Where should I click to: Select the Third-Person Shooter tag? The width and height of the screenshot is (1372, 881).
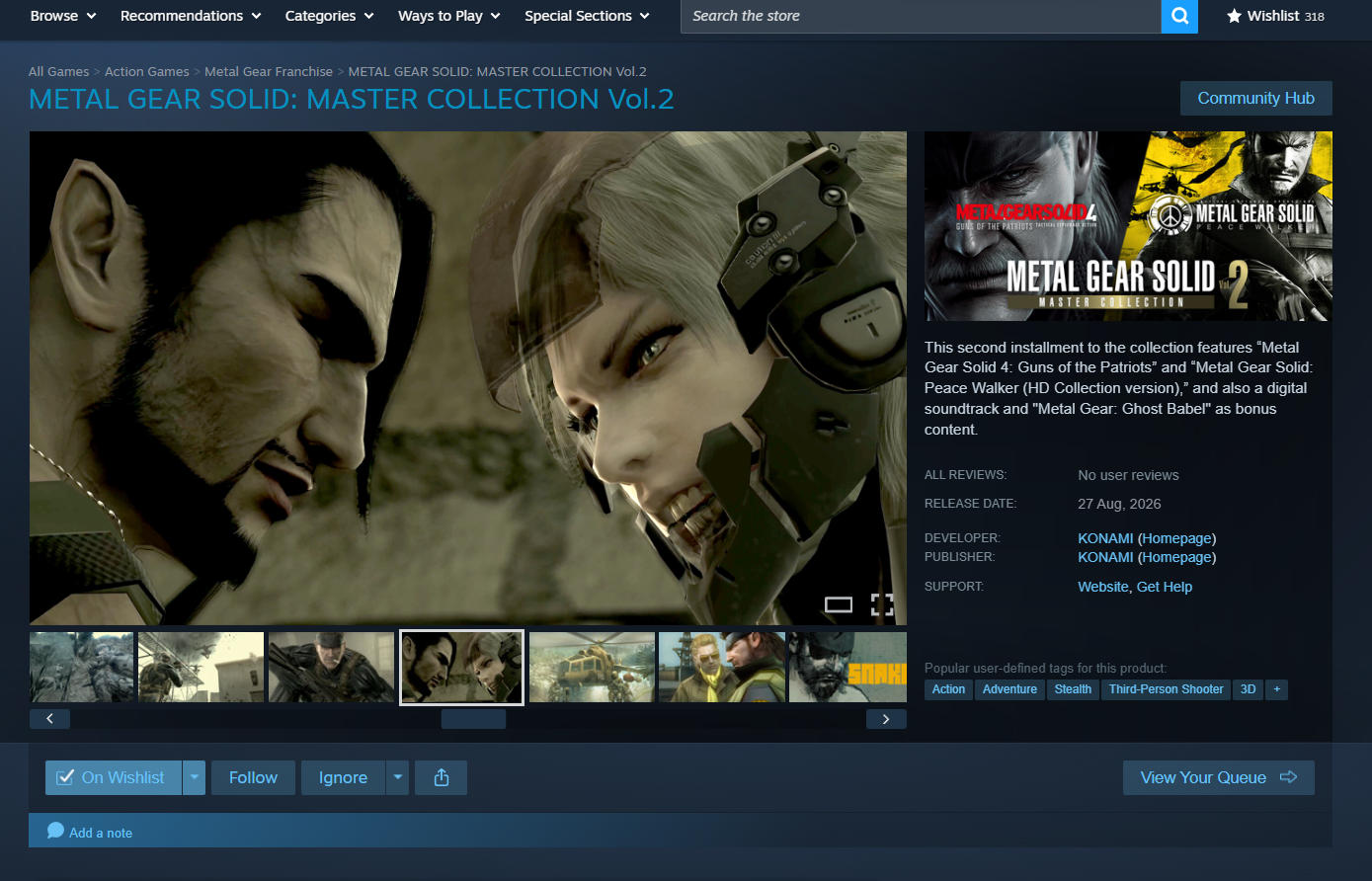[x=1166, y=689]
